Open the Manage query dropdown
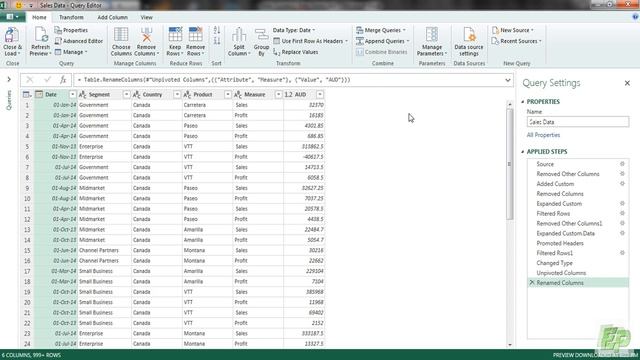The height and width of the screenshot is (360, 640). point(71,52)
